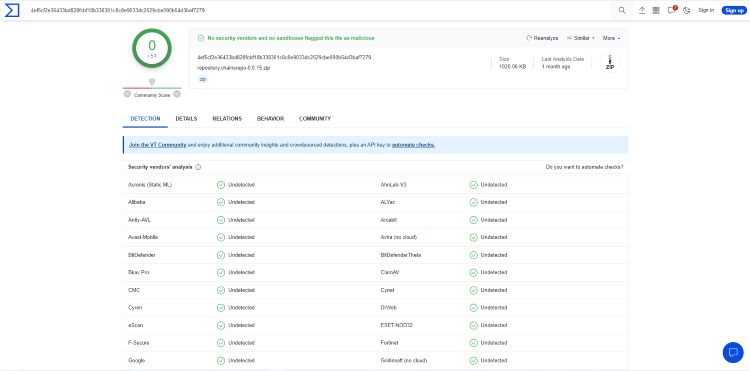Select the ZIP file type icon
The image size is (750, 371).
[610, 63]
